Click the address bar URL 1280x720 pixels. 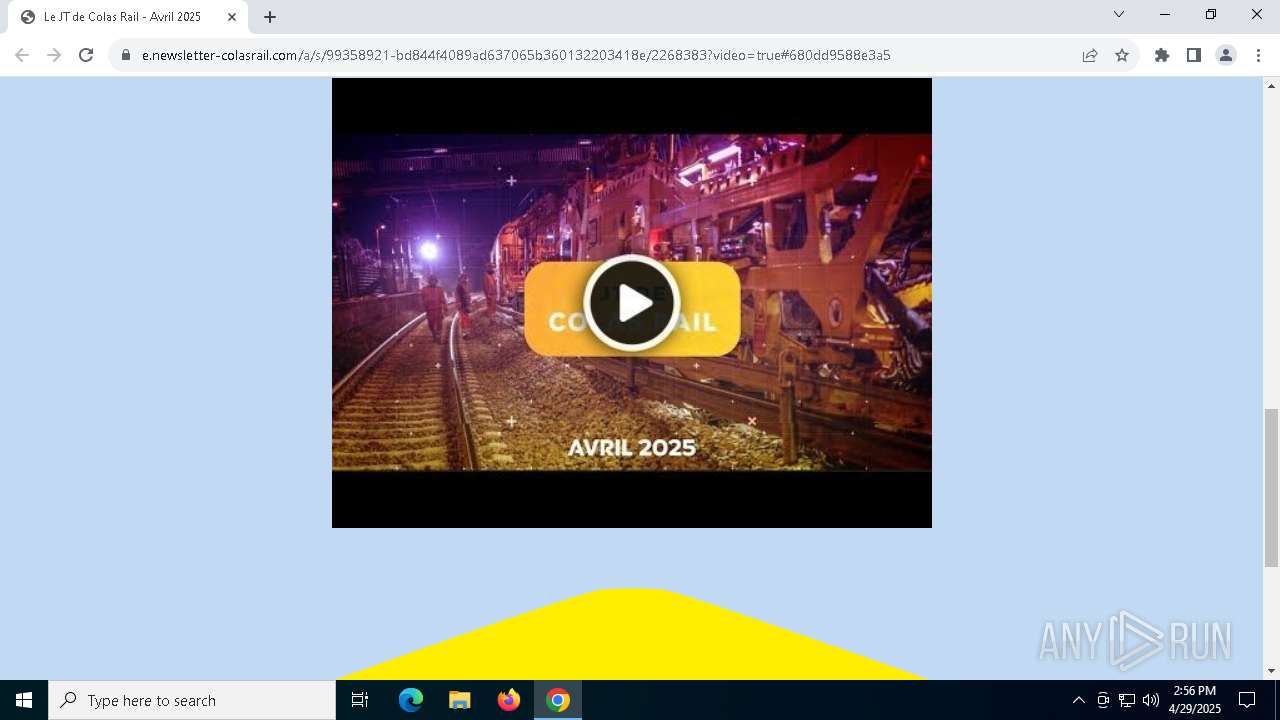pyautogui.click(x=516, y=55)
